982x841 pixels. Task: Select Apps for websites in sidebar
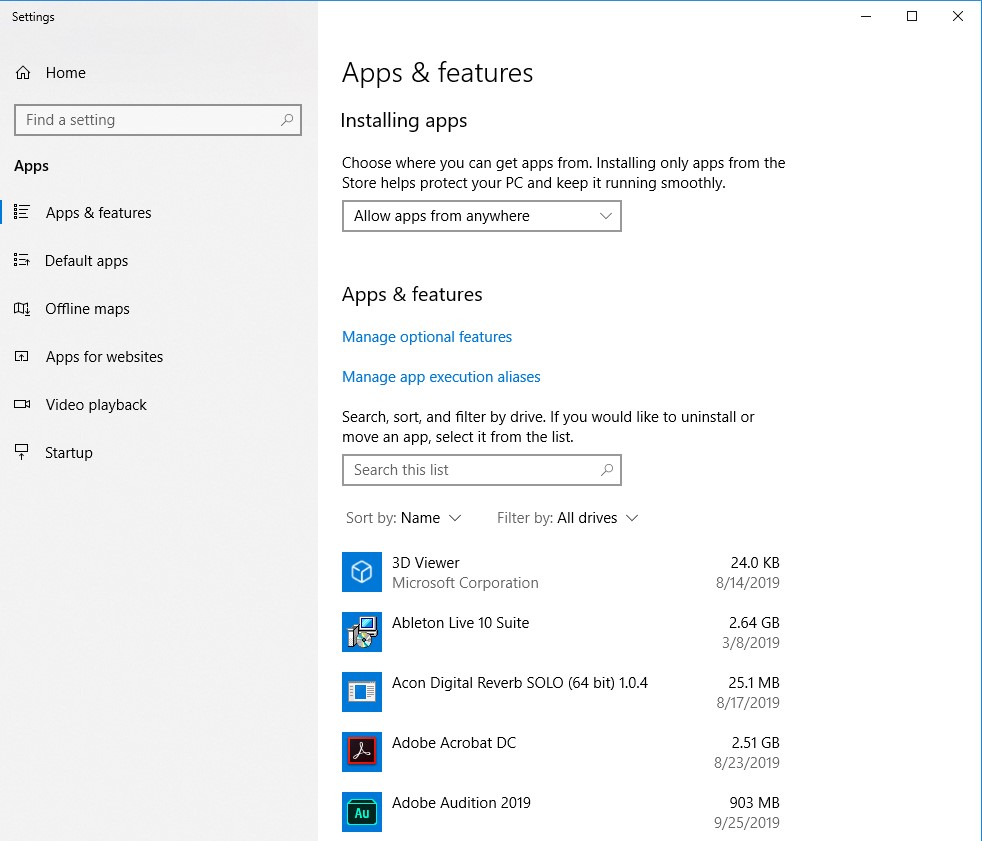pos(104,357)
